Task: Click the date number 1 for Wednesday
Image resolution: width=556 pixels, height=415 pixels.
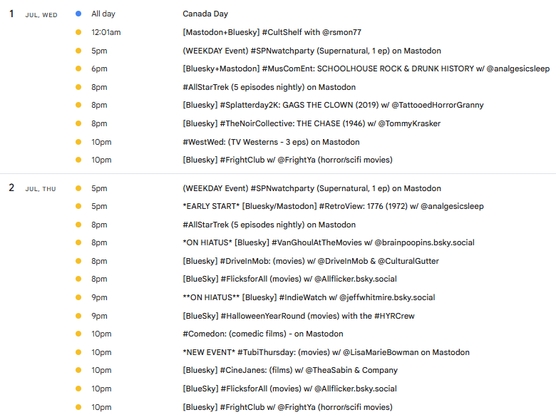Action: (12, 14)
